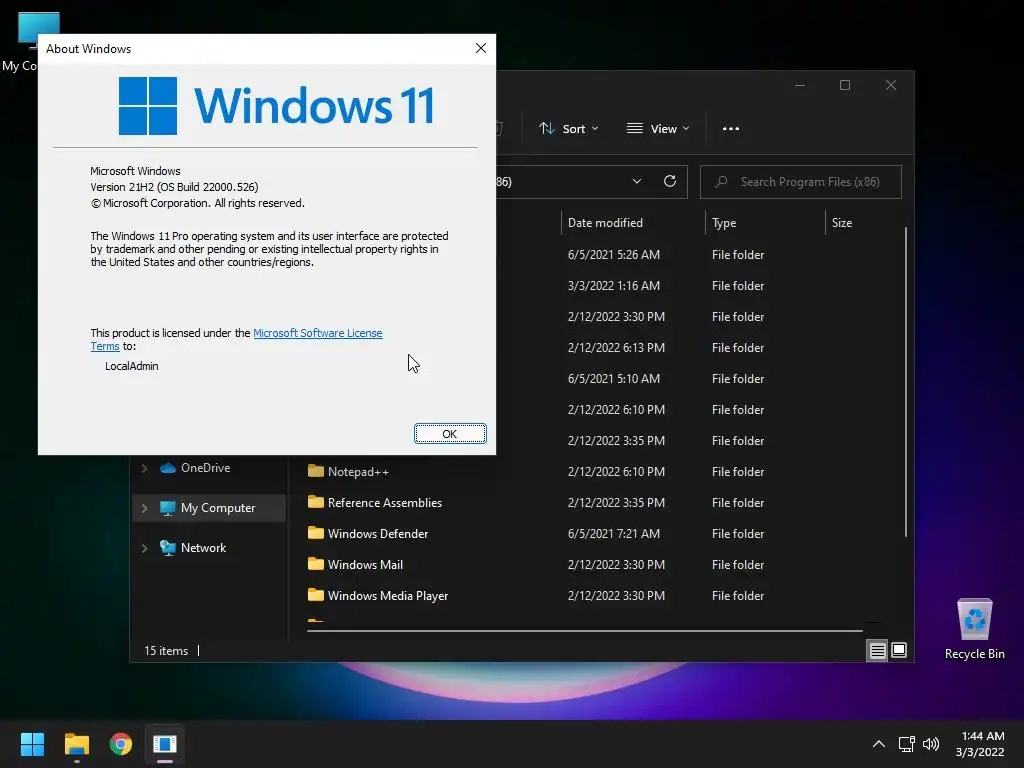Click the 6/5/2021 5:10 AM date cell
The width and height of the screenshot is (1024, 768).
coord(614,379)
